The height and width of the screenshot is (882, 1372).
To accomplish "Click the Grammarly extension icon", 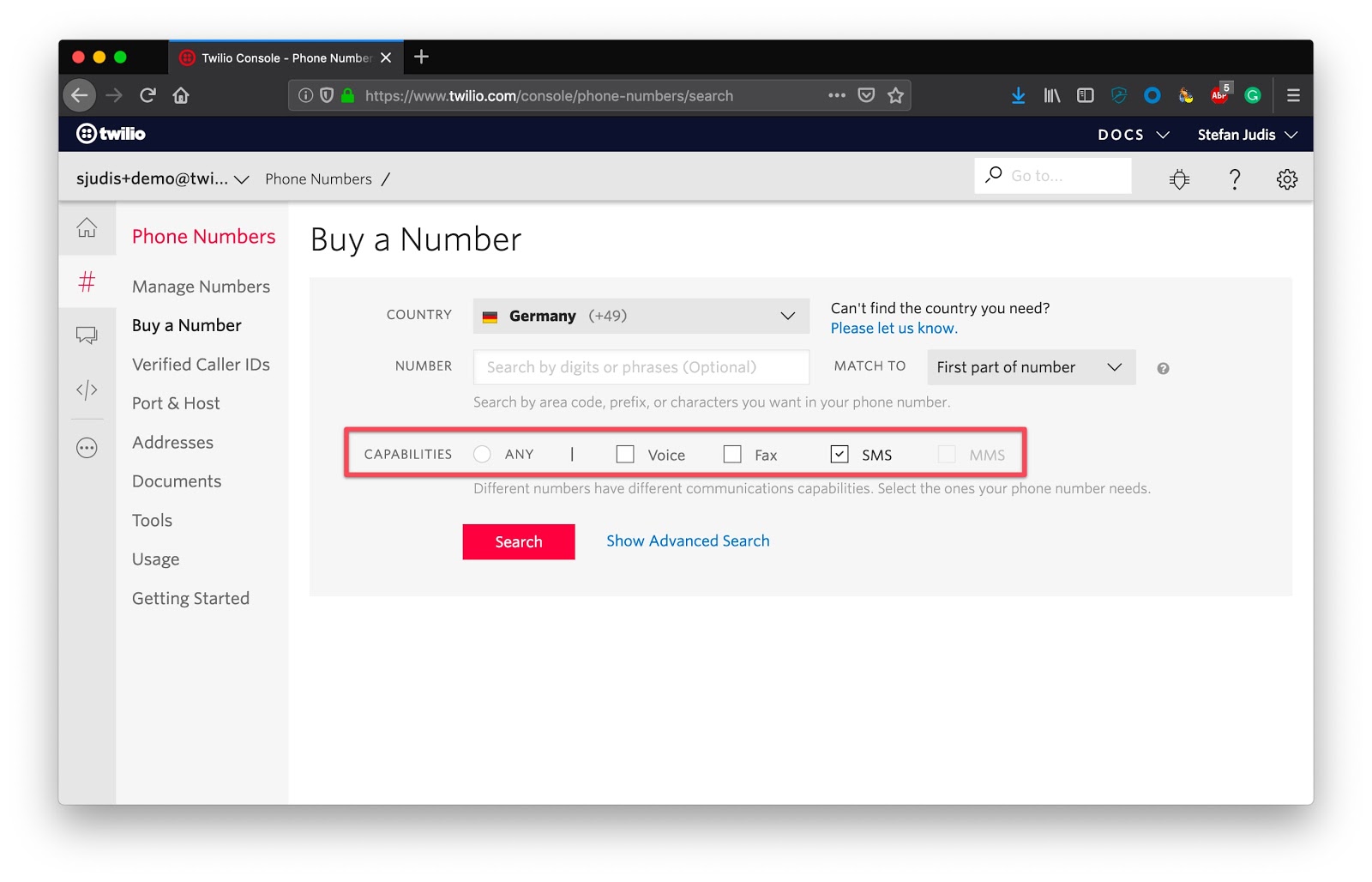I will click(x=1253, y=95).
